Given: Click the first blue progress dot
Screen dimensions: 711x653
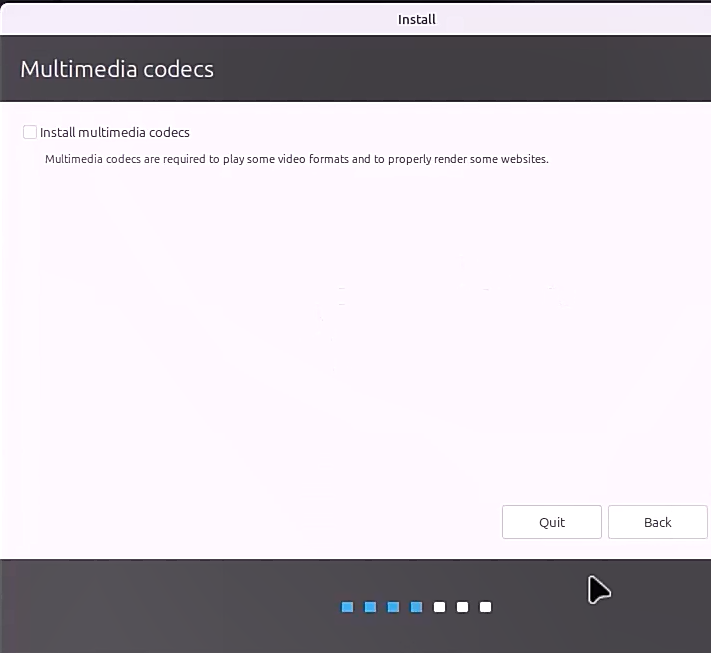Looking at the screenshot, I should coord(347,607).
